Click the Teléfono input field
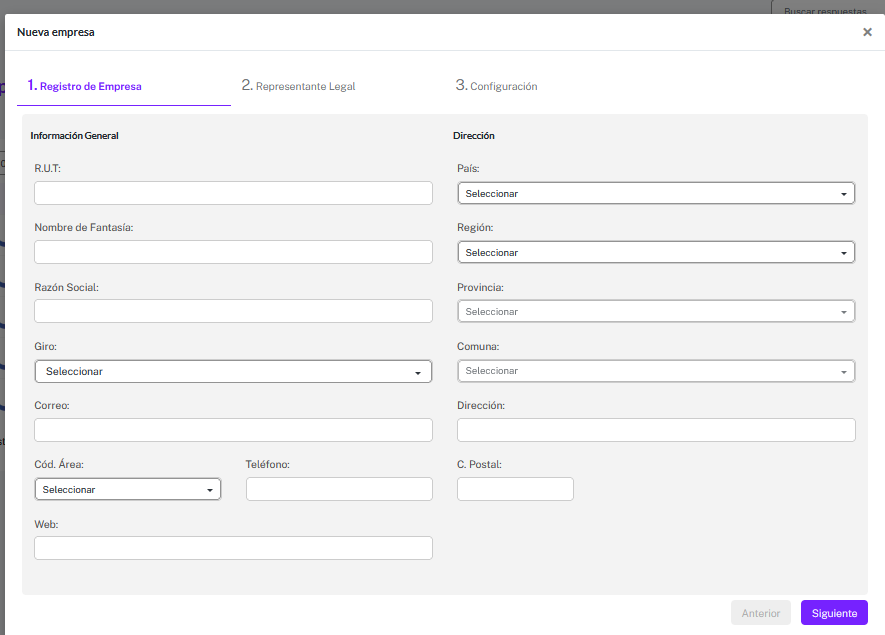 [339, 489]
